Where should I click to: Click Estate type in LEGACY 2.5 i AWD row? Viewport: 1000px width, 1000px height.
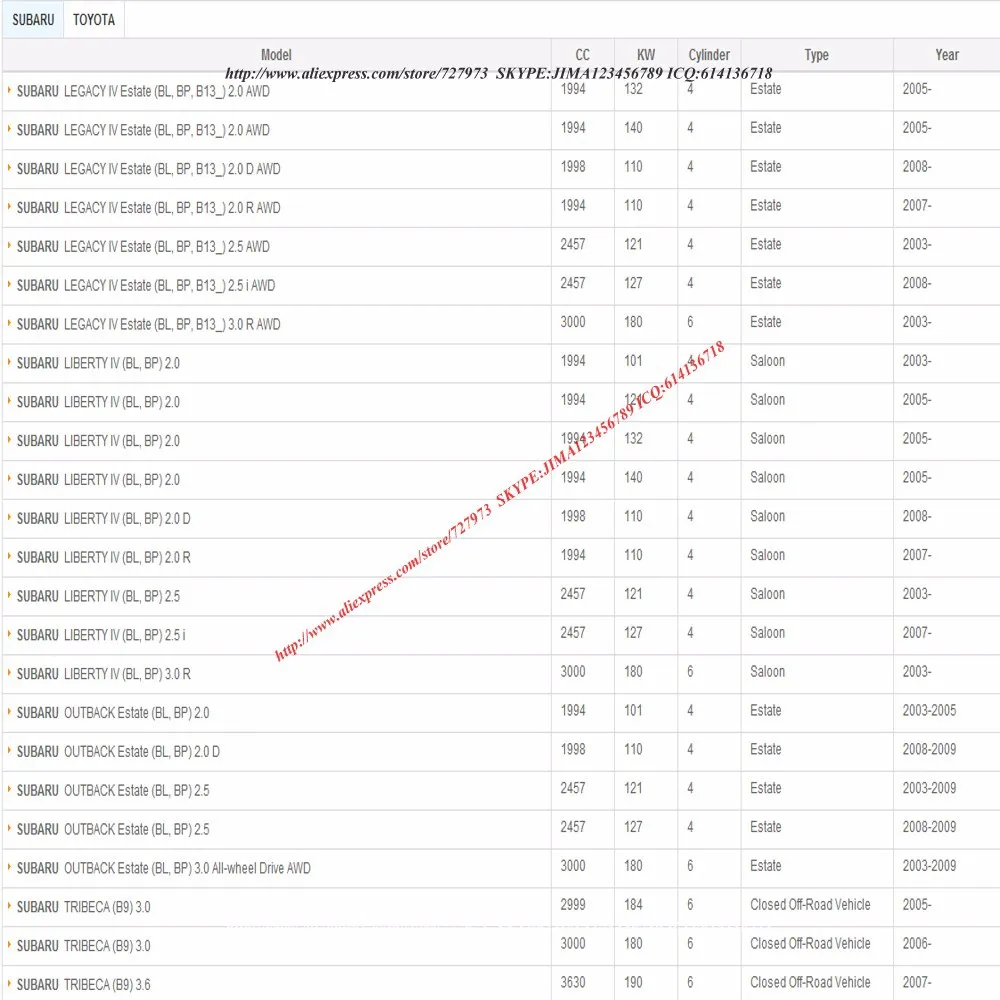click(765, 283)
